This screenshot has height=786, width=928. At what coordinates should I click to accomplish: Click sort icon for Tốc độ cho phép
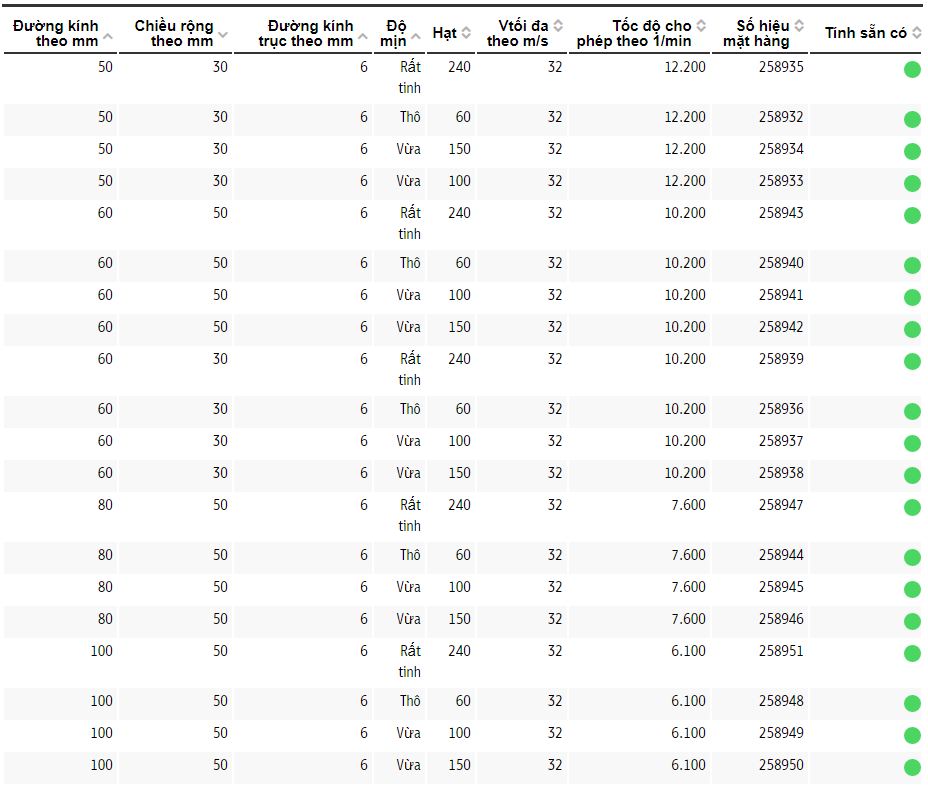click(701, 26)
